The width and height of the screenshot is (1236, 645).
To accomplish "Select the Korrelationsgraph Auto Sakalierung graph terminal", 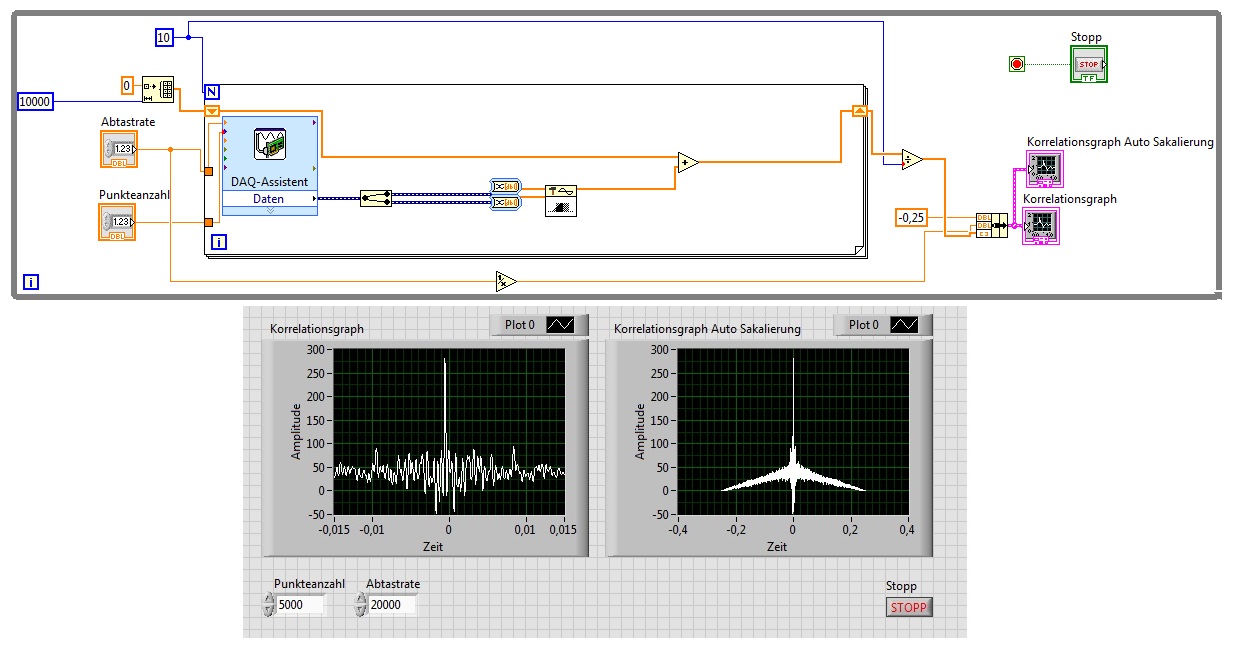I will pos(1045,169).
